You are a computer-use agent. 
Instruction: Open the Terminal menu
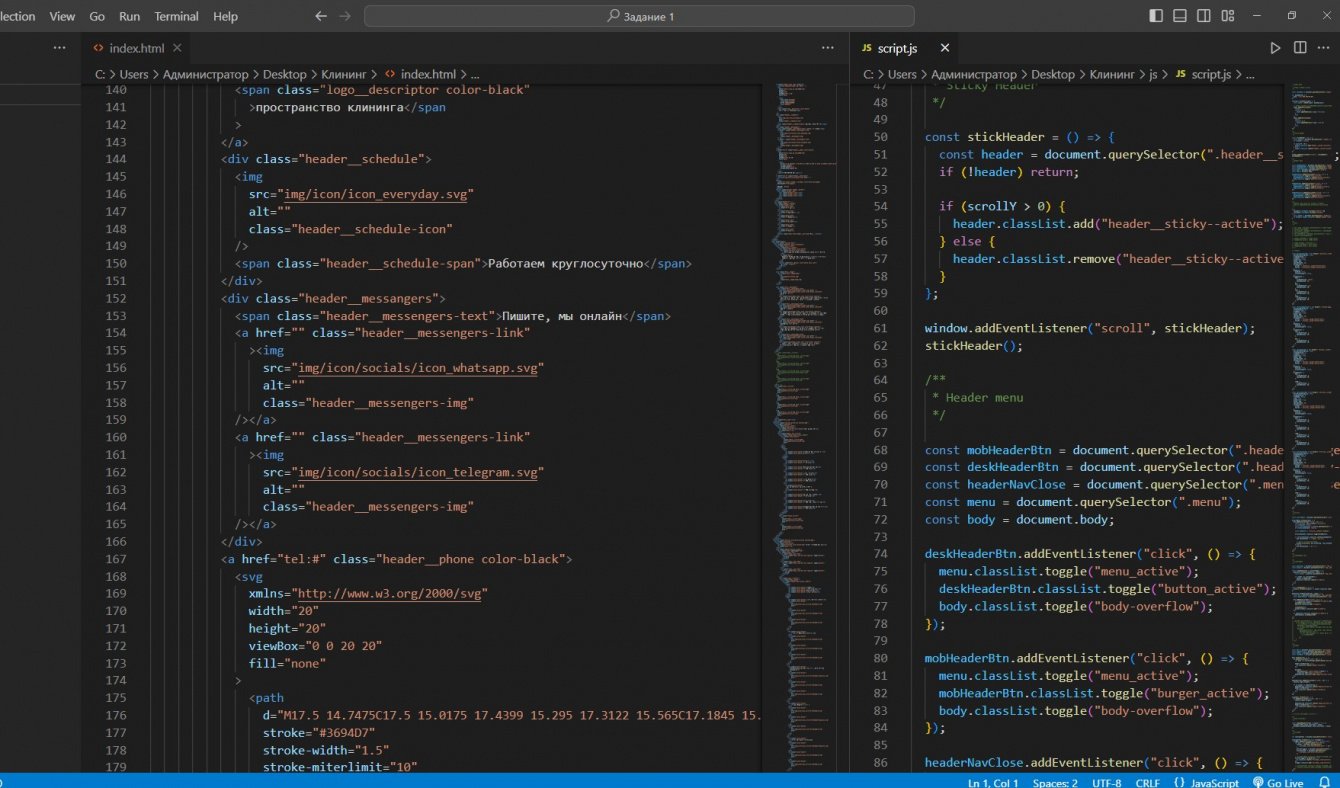pyautogui.click(x=176, y=16)
